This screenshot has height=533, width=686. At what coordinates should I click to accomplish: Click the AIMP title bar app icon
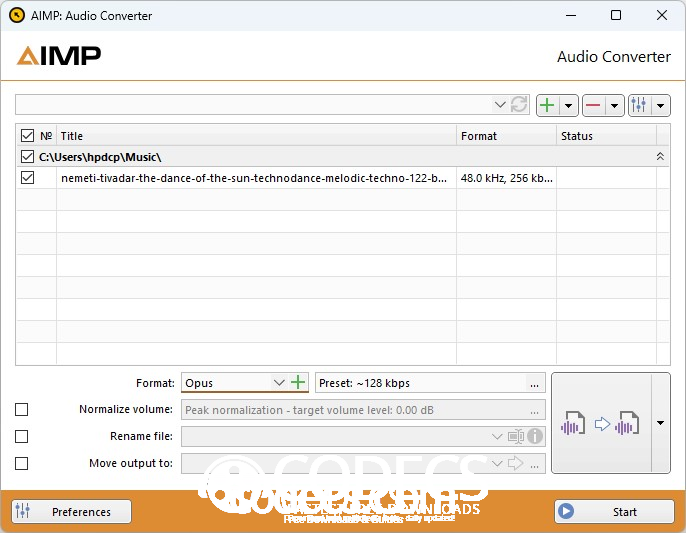pos(17,15)
